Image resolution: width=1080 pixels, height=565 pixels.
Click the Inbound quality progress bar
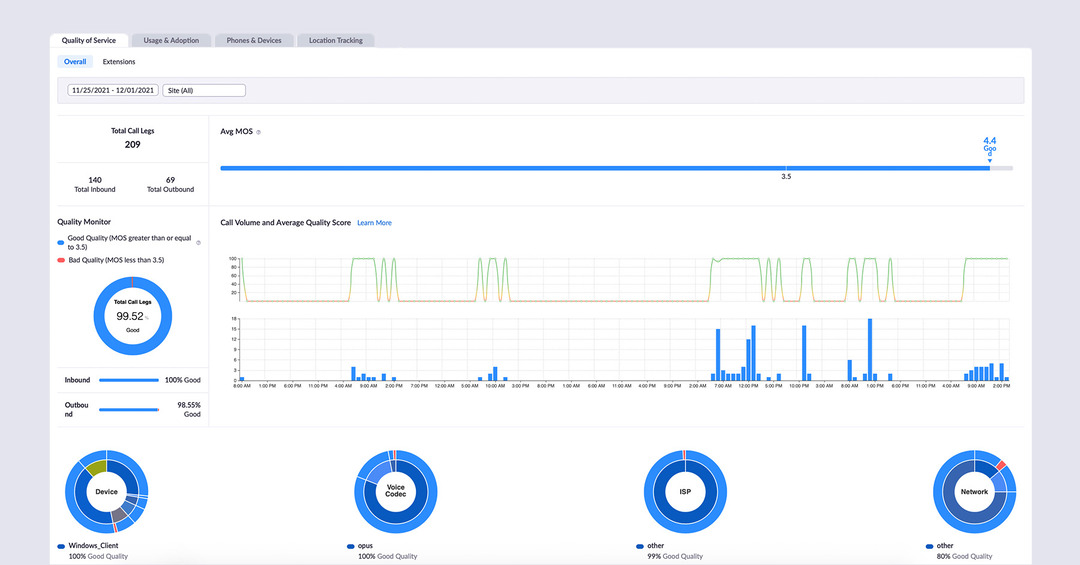pos(129,380)
